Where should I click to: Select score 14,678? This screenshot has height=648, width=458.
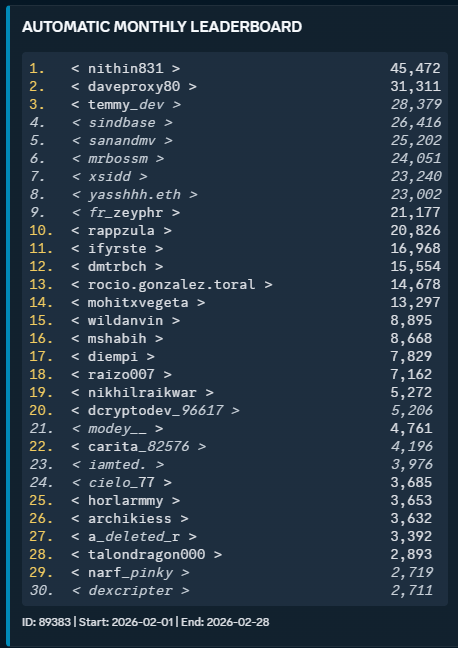click(415, 285)
